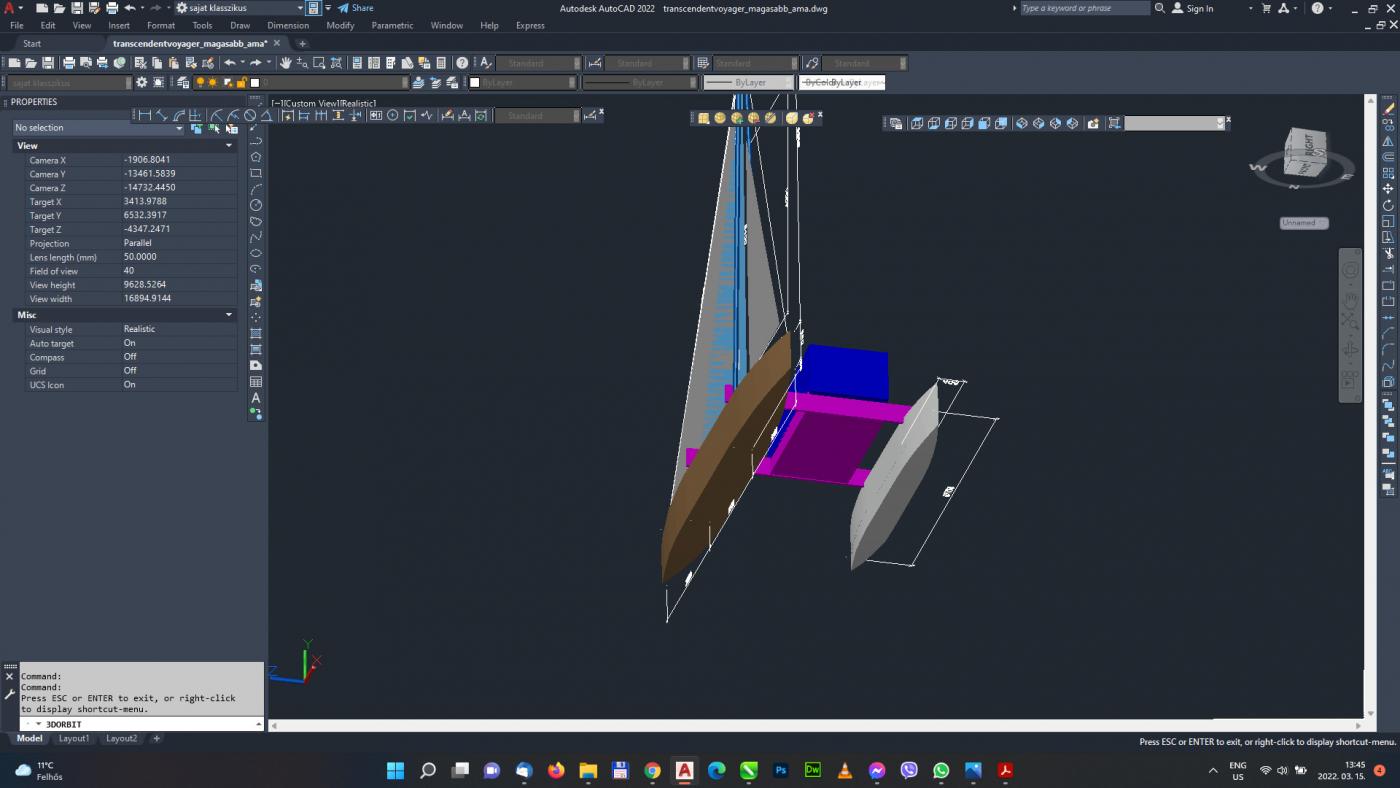Select the Pan hand tool in toolbar
Screen dimensions: 1400x788
pyautogui.click(x=286, y=63)
